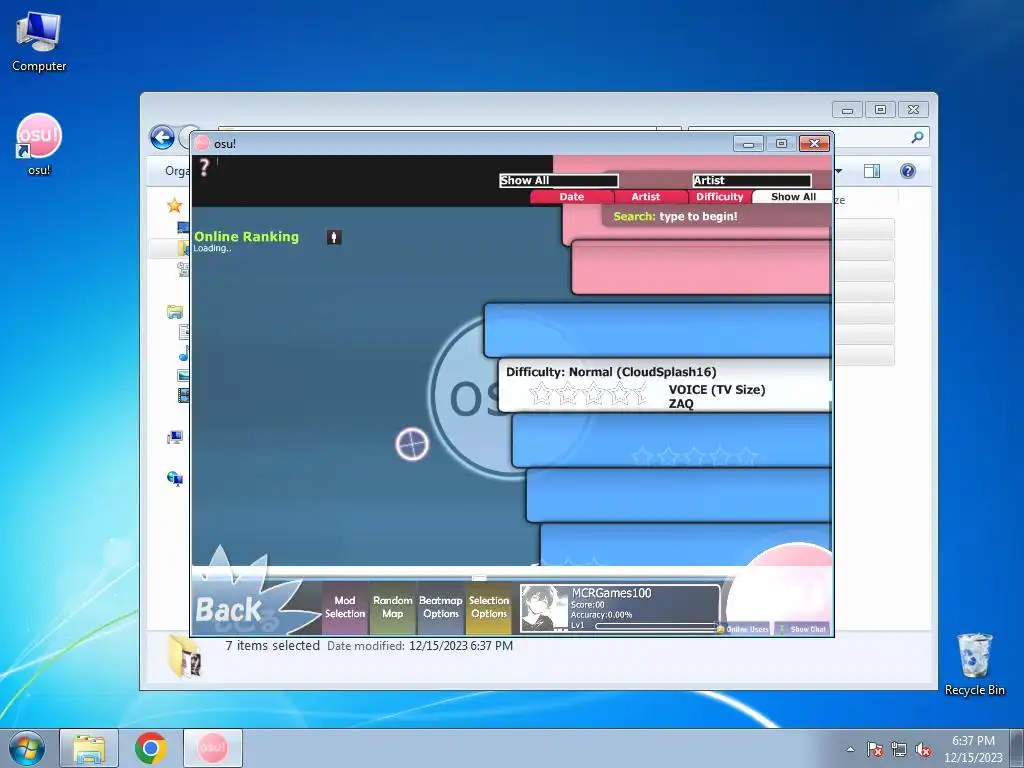Viewport: 1024px width, 768px height.
Task: Select the Music library icon in Explorer
Action: 184,354
